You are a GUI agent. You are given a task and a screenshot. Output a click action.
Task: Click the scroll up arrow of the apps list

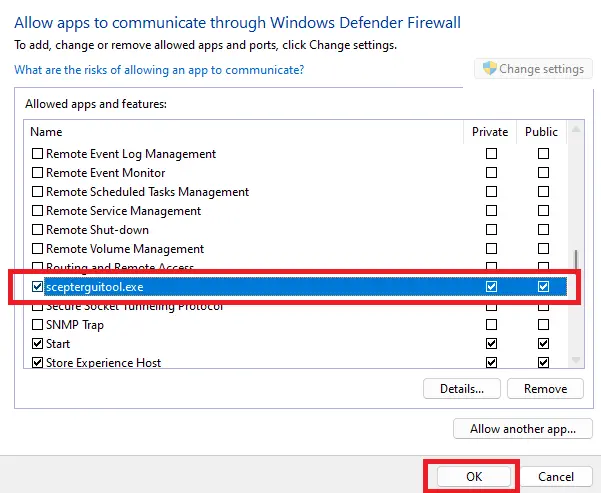click(x=576, y=130)
